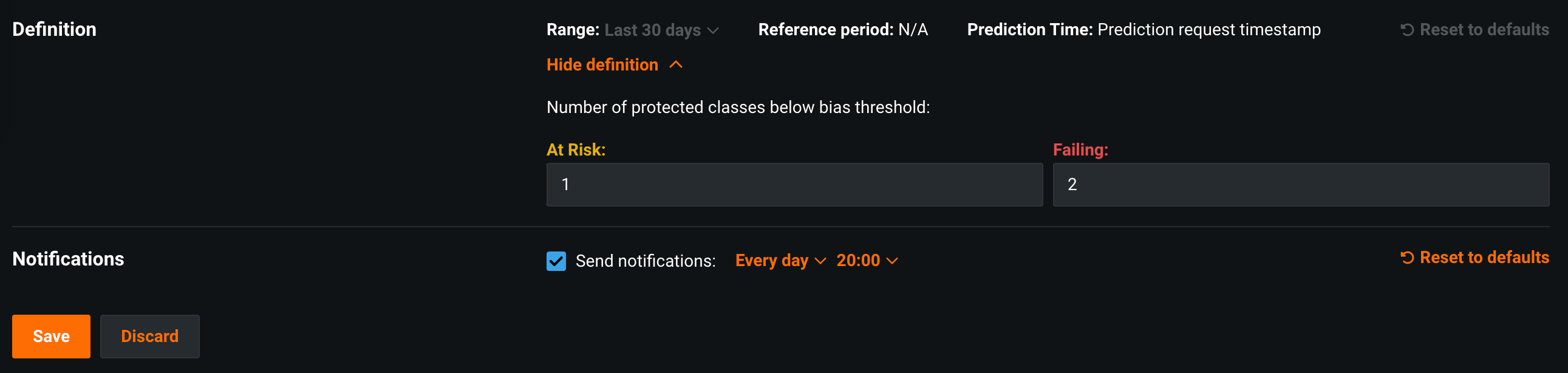Reset Notifications settings to defaults
1568x373 pixels.
[1484, 258]
